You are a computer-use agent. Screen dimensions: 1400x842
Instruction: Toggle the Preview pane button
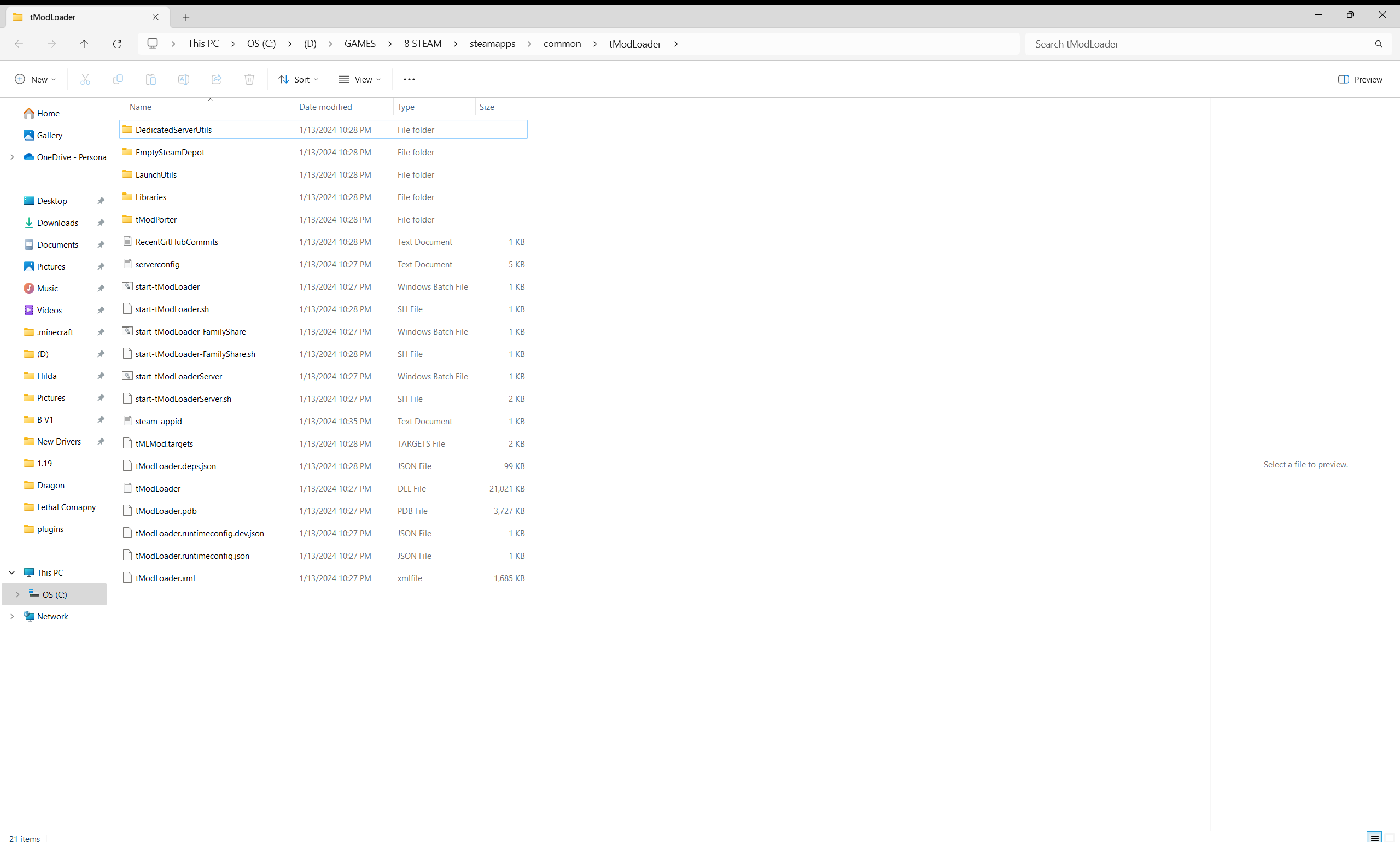click(1360, 79)
